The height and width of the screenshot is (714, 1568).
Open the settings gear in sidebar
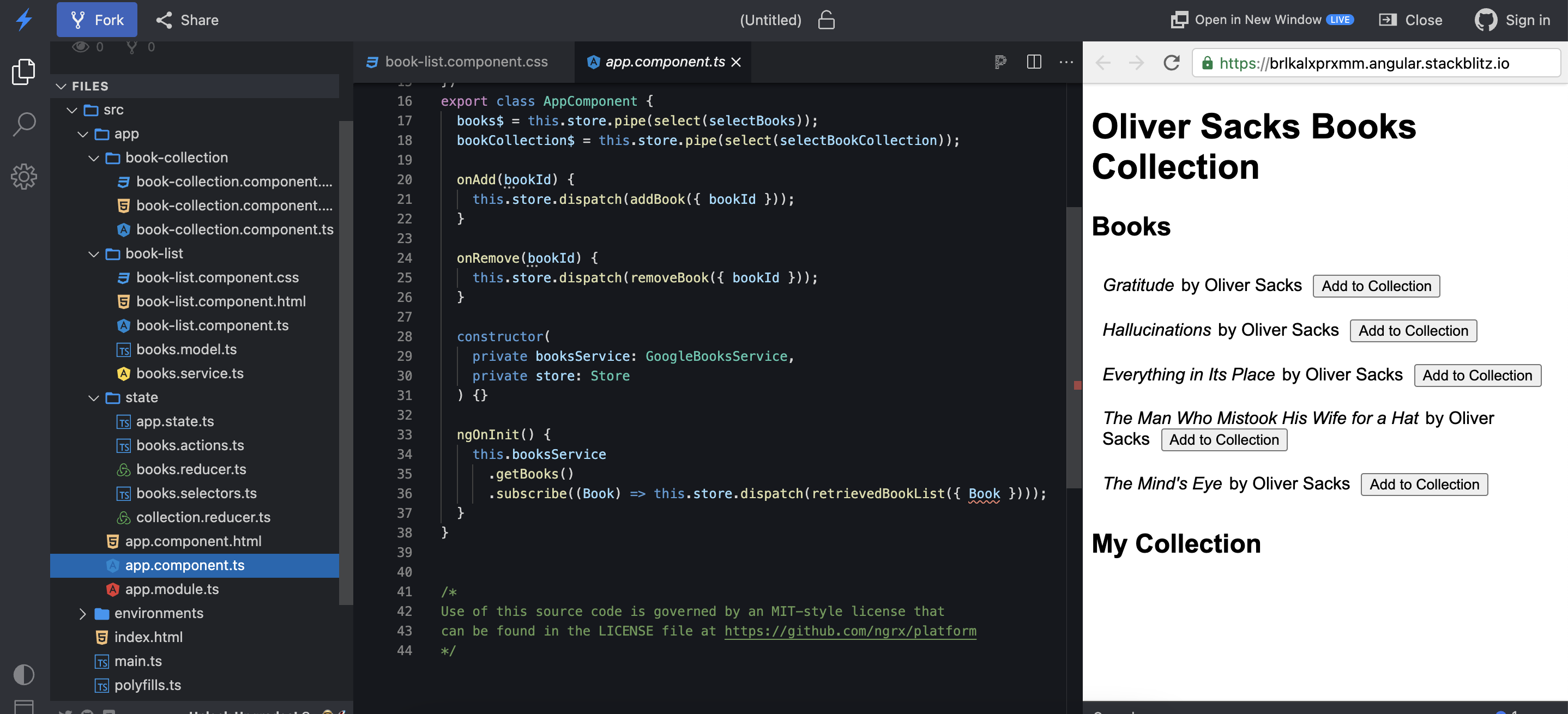point(25,177)
